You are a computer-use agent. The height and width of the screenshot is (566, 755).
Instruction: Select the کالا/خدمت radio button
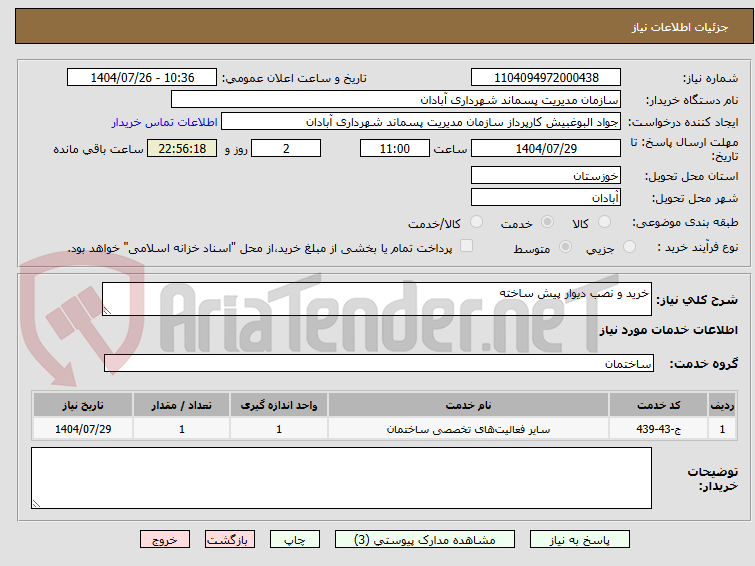(476, 222)
